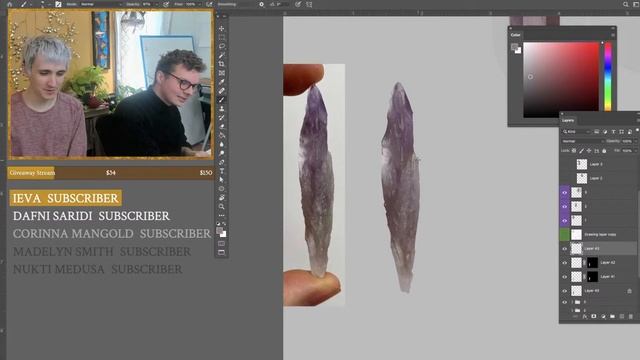Image resolution: width=640 pixels, height=360 pixels.
Task: Toggle layer filtering switch on/off
Action: (x=637, y=131)
